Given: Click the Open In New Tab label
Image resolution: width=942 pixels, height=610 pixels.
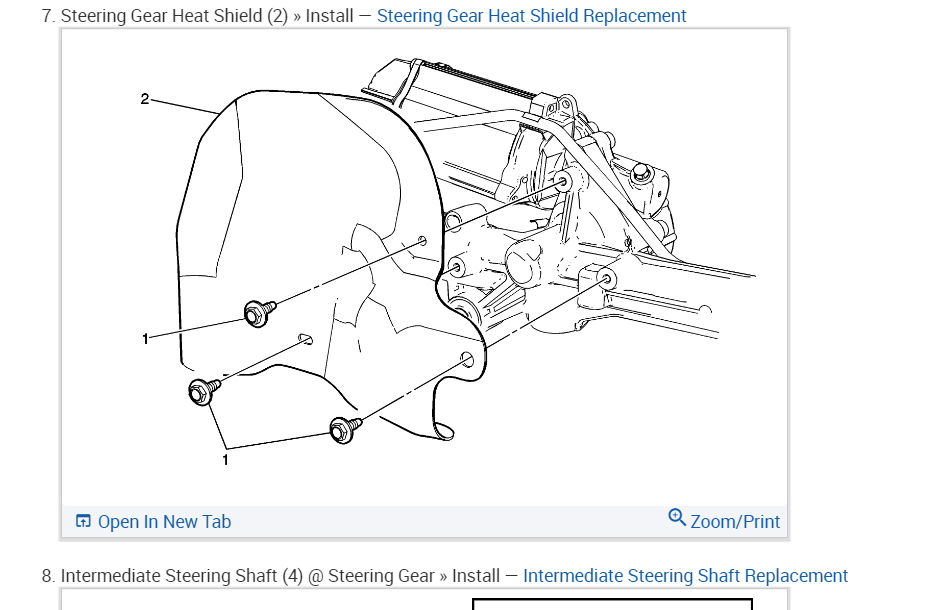Looking at the screenshot, I should click(x=164, y=521).
